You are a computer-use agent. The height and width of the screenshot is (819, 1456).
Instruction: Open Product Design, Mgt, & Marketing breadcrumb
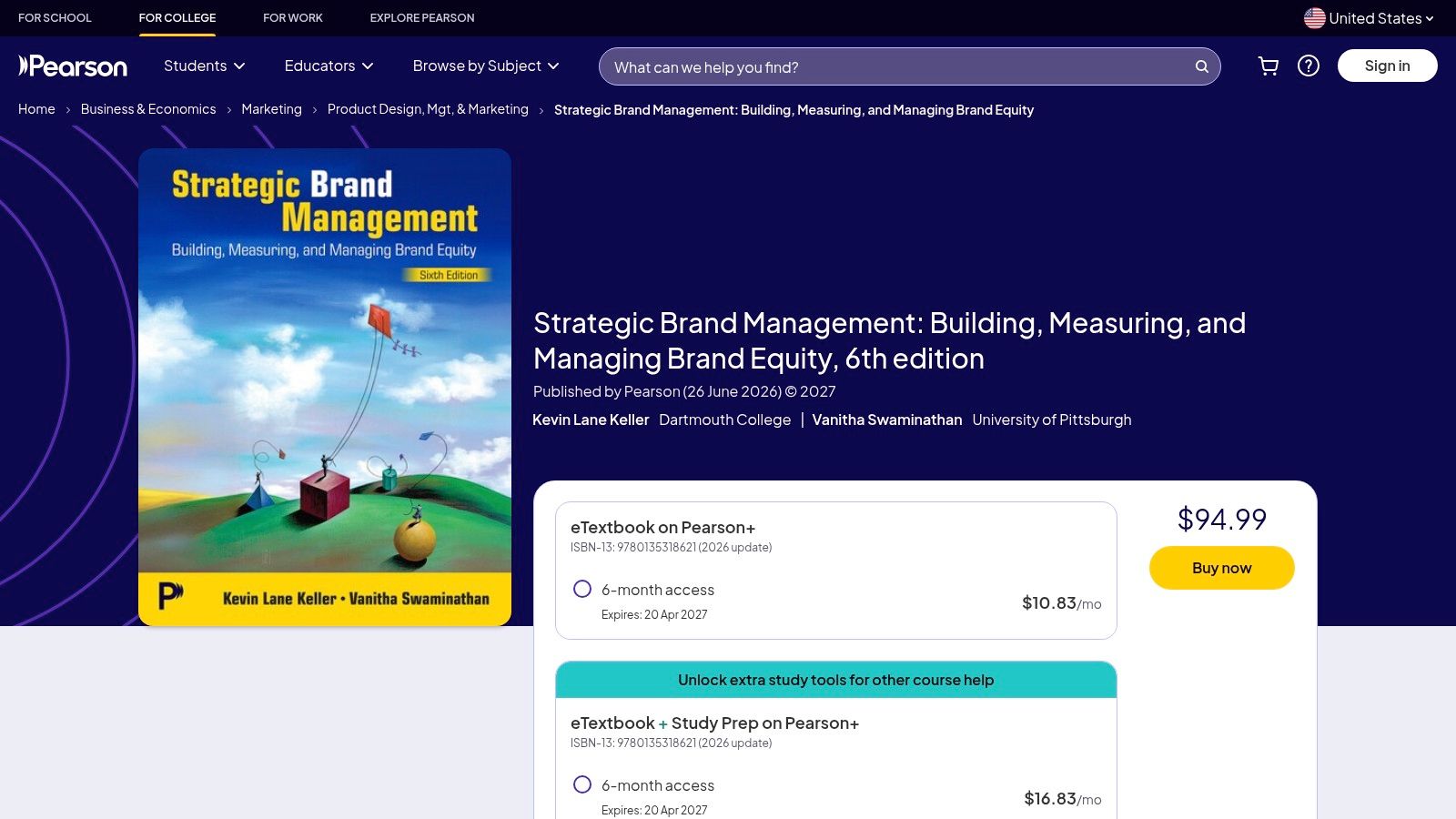pyautogui.click(x=428, y=109)
